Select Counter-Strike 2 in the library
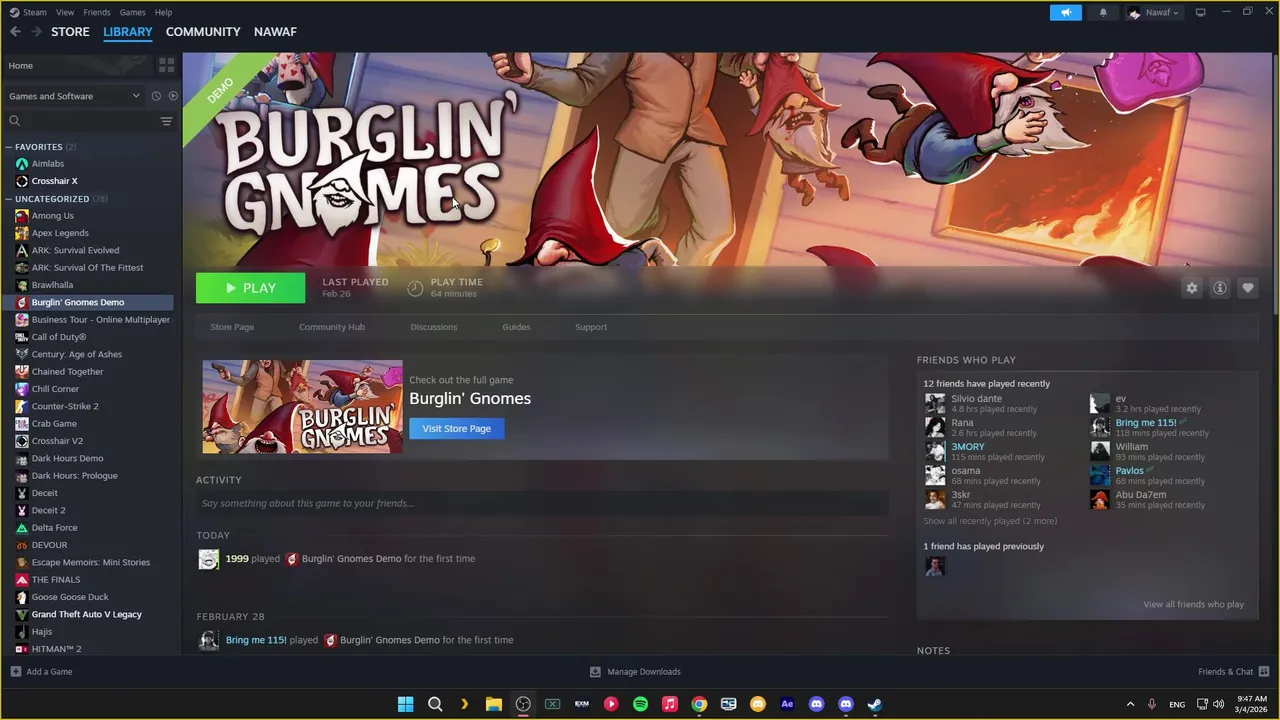This screenshot has width=1280, height=720. click(x=65, y=406)
